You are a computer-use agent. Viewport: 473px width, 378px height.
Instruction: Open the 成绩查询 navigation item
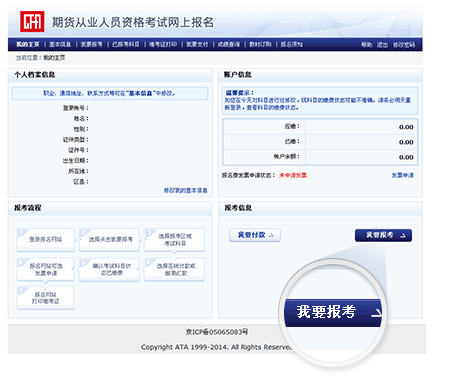(x=229, y=44)
